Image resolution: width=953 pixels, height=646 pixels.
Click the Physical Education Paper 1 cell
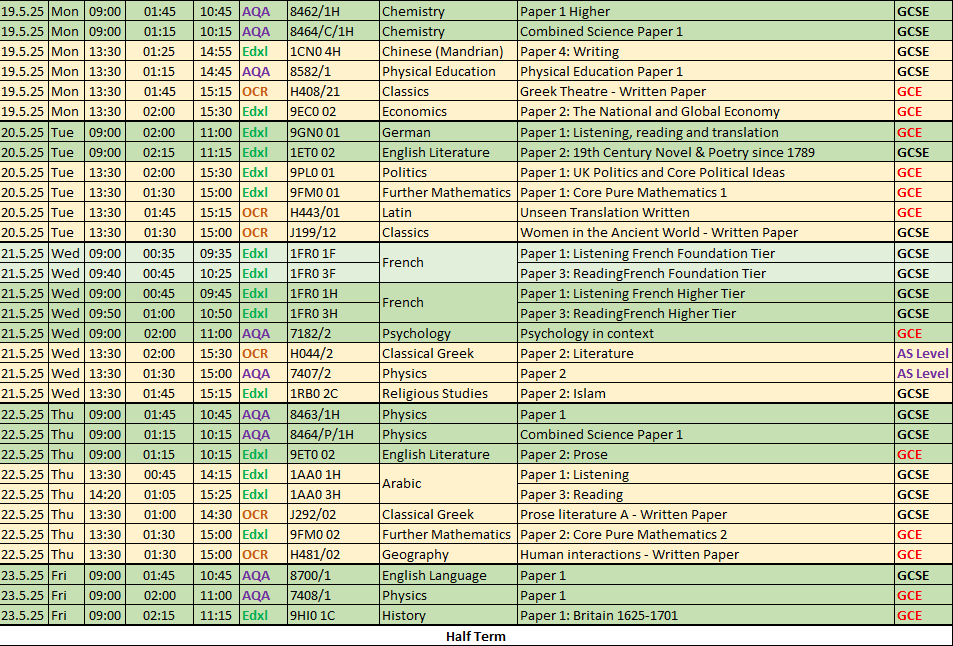[x=705, y=71]
